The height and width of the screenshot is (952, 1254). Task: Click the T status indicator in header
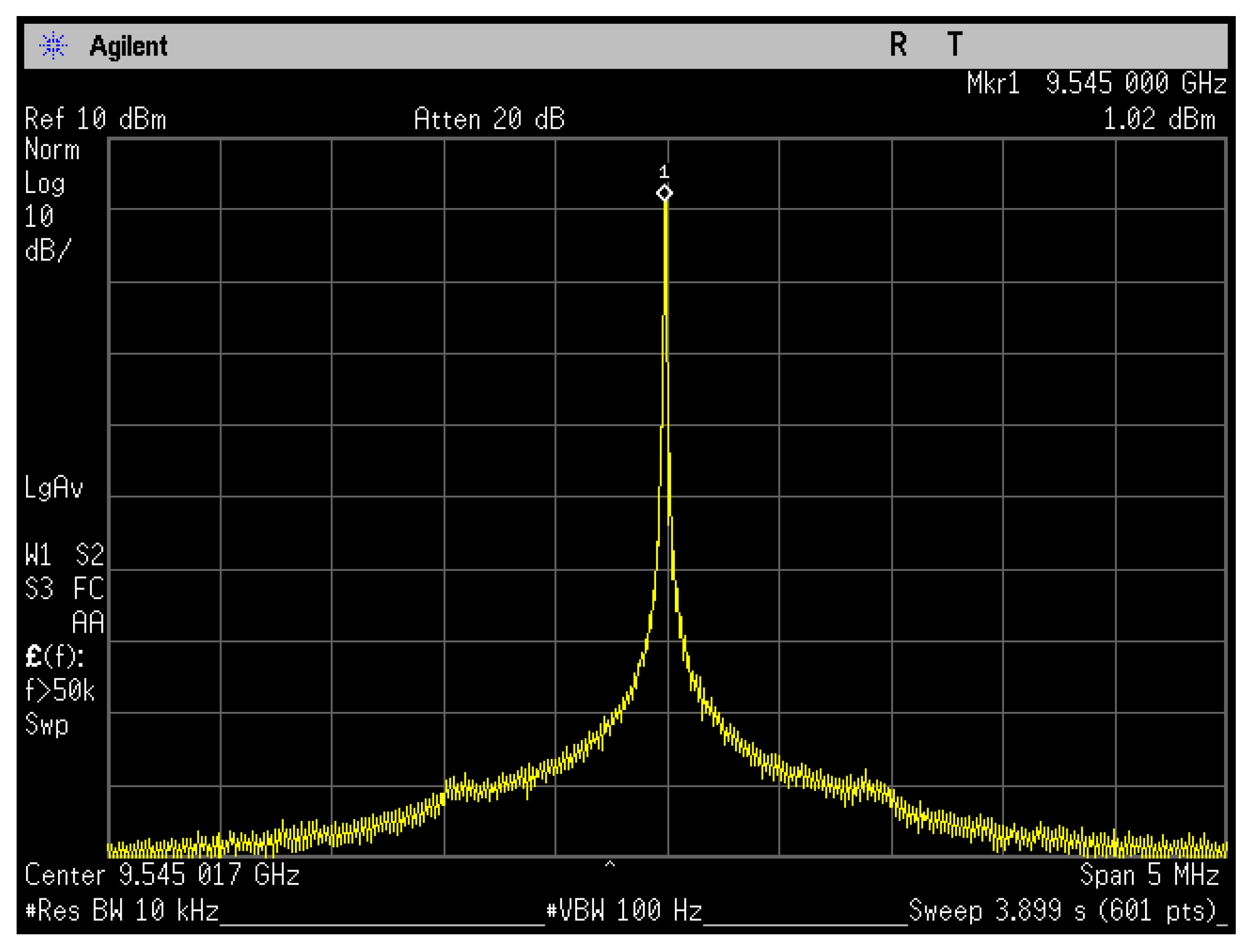955,45
